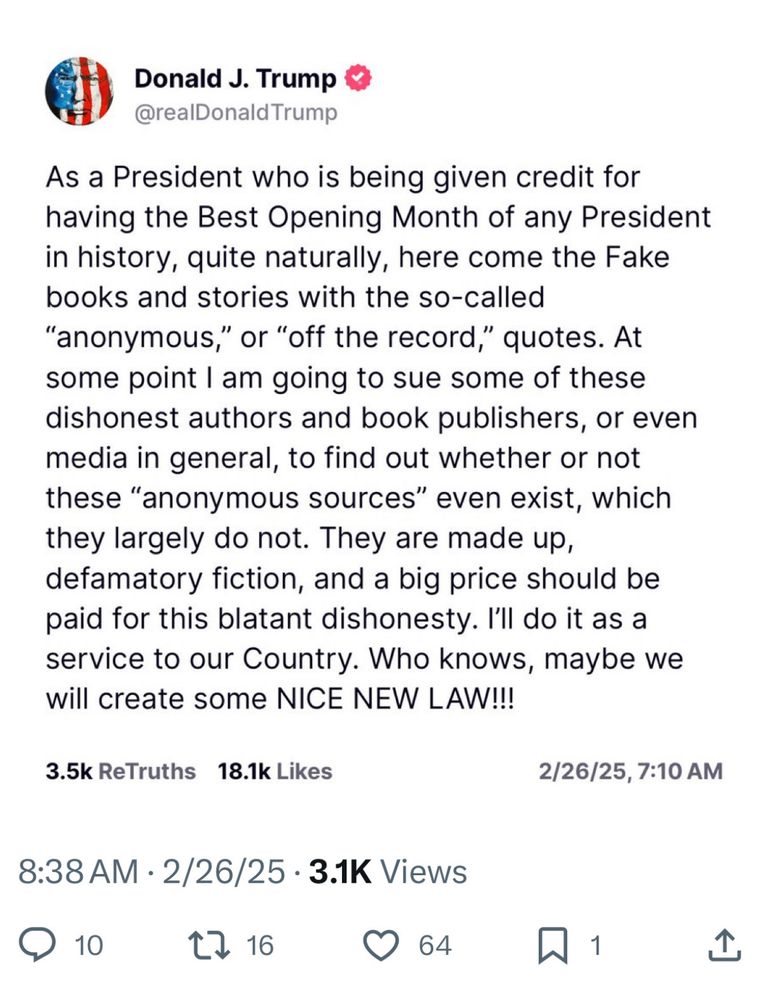The image size is (768, 1000).
Task: Click the like count 64
Action: [436, 946]
